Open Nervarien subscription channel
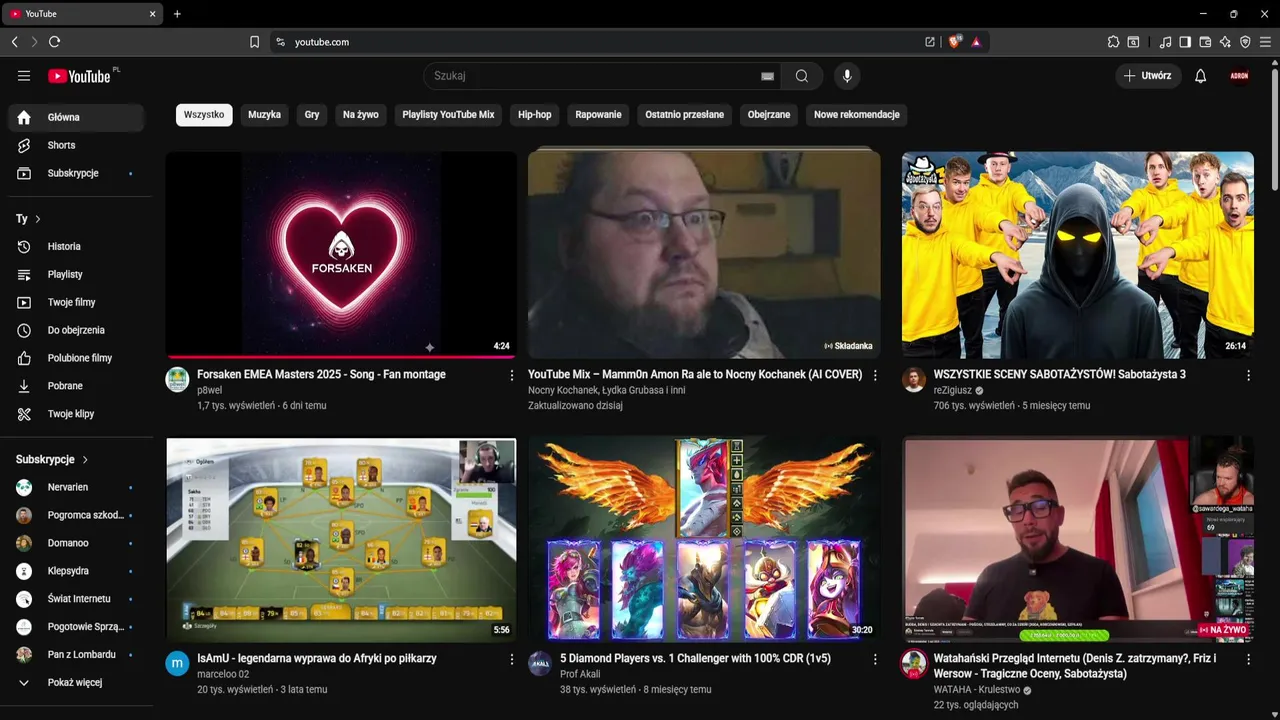 pos(76,487)
